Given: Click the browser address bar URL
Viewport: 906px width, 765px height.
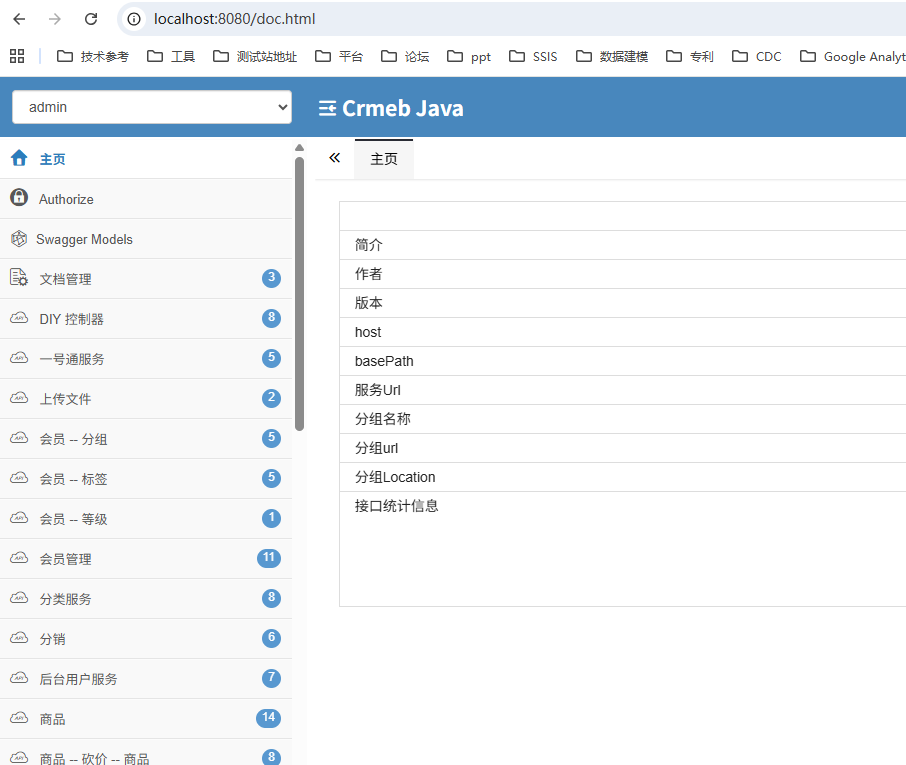Looking at the screenshot, I should [x=235, y=19].
